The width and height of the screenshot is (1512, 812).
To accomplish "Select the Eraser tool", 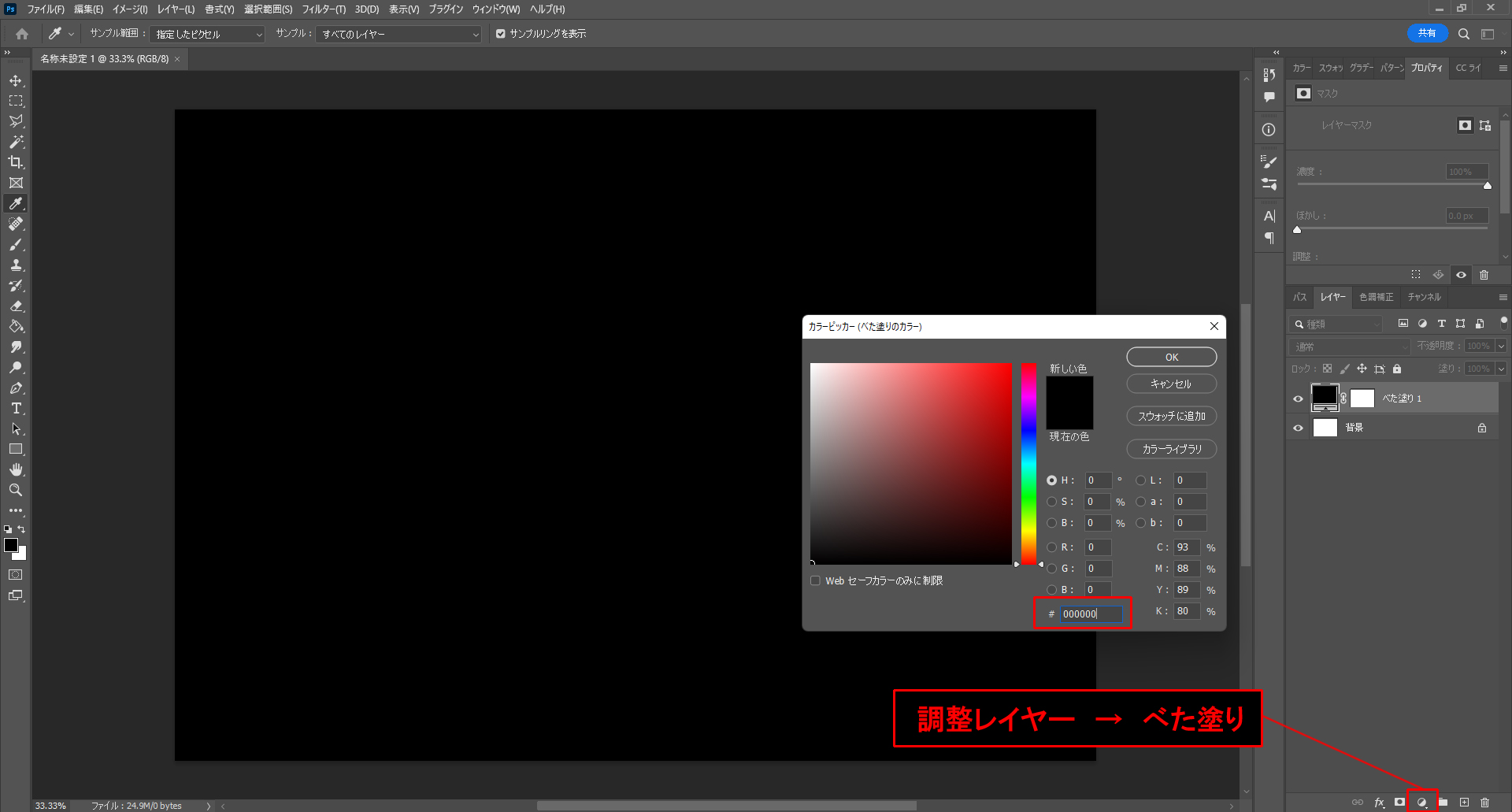I will [16, 306].
